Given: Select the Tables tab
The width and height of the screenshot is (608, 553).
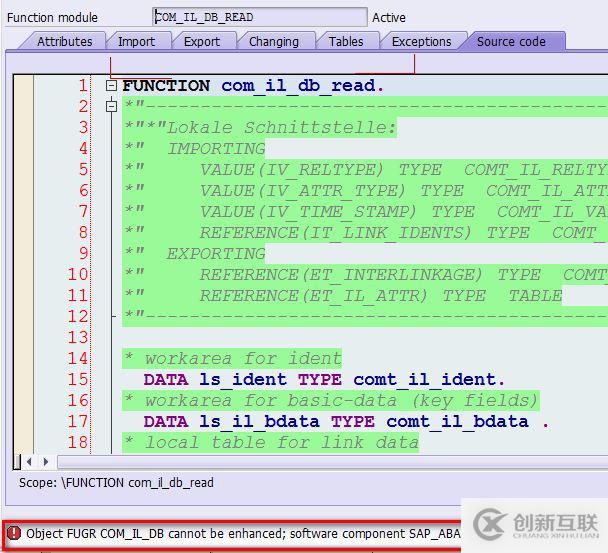Looking at the screenshot, I should [x=346, y=41].
